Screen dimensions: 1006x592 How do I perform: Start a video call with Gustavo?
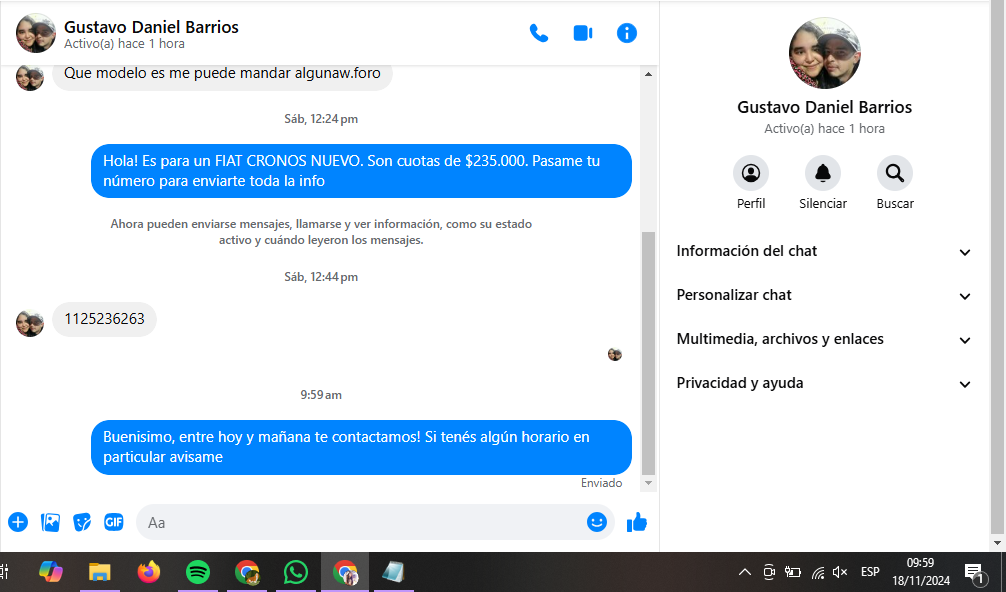[x=583, y=33]
